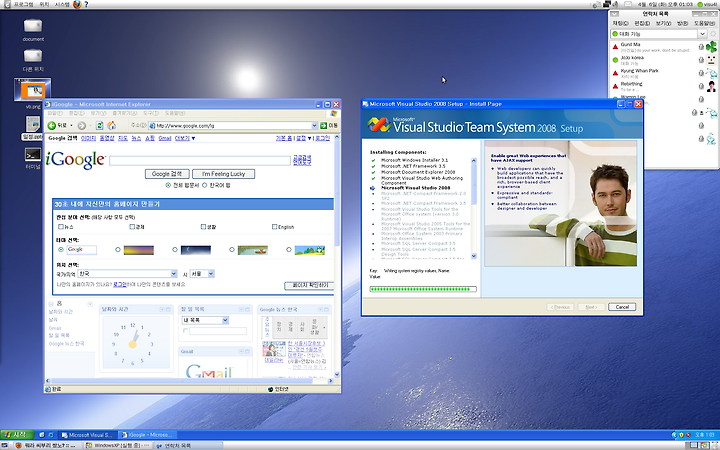This screenshot has height=450, width=720.
Task: Open the second folder icon below document
Action: pos(33,56)
